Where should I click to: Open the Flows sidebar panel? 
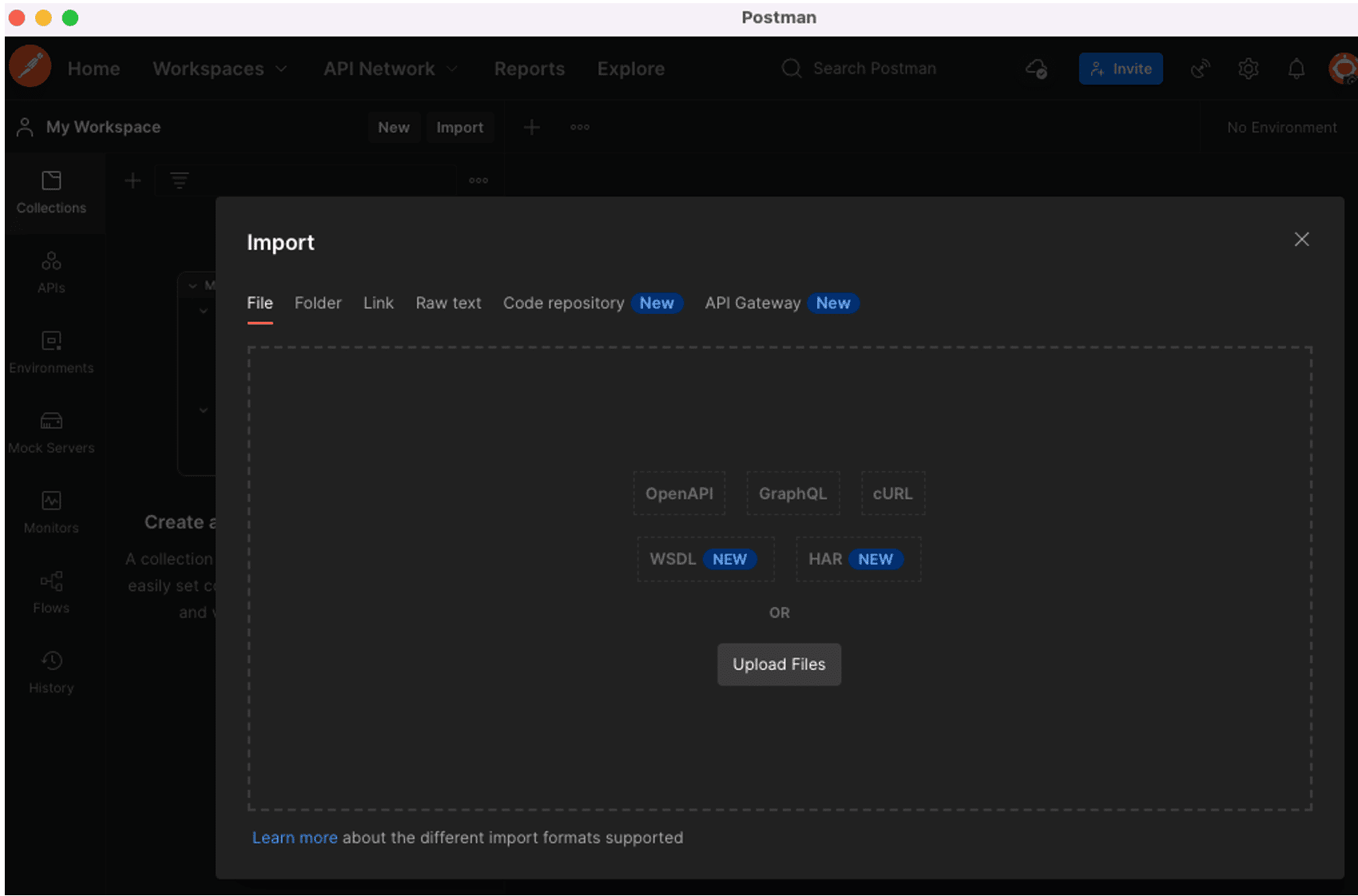51,593
